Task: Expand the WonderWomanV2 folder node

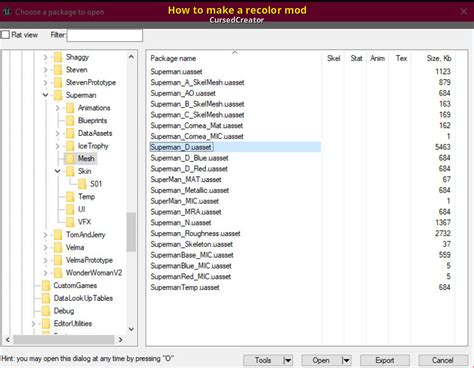Action: pos(45,273)
